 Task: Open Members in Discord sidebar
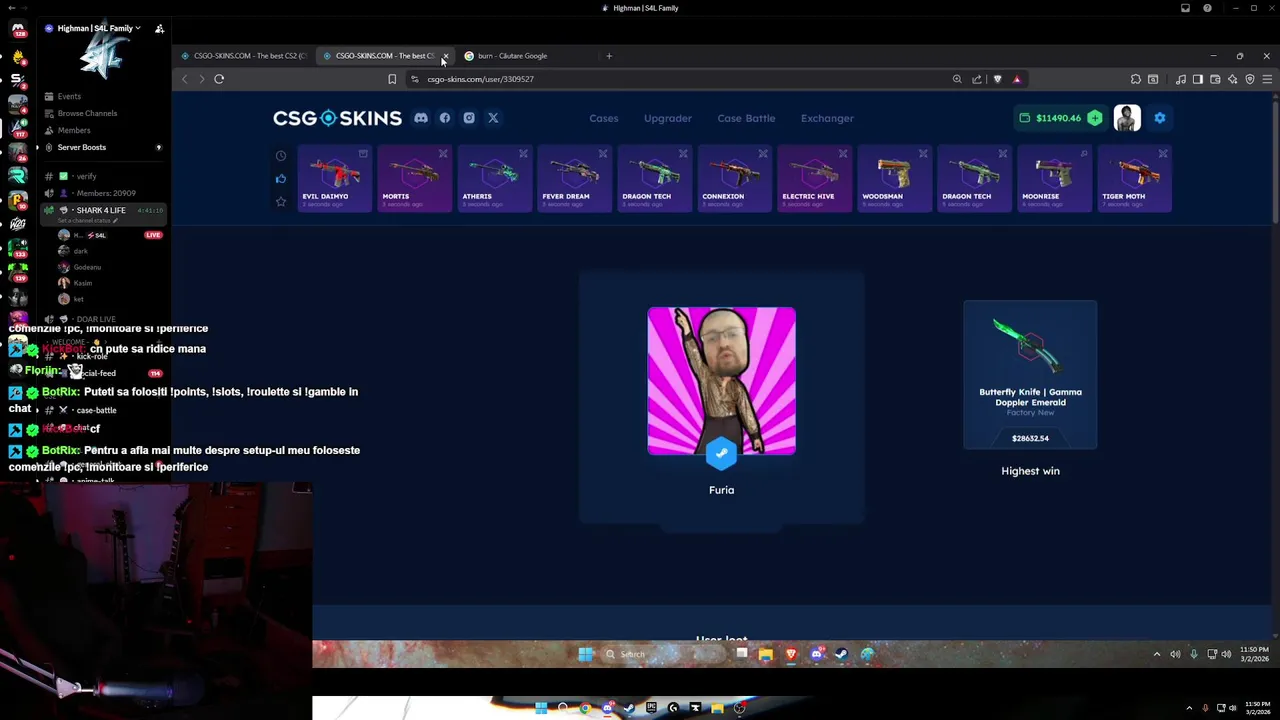point(74,130)
